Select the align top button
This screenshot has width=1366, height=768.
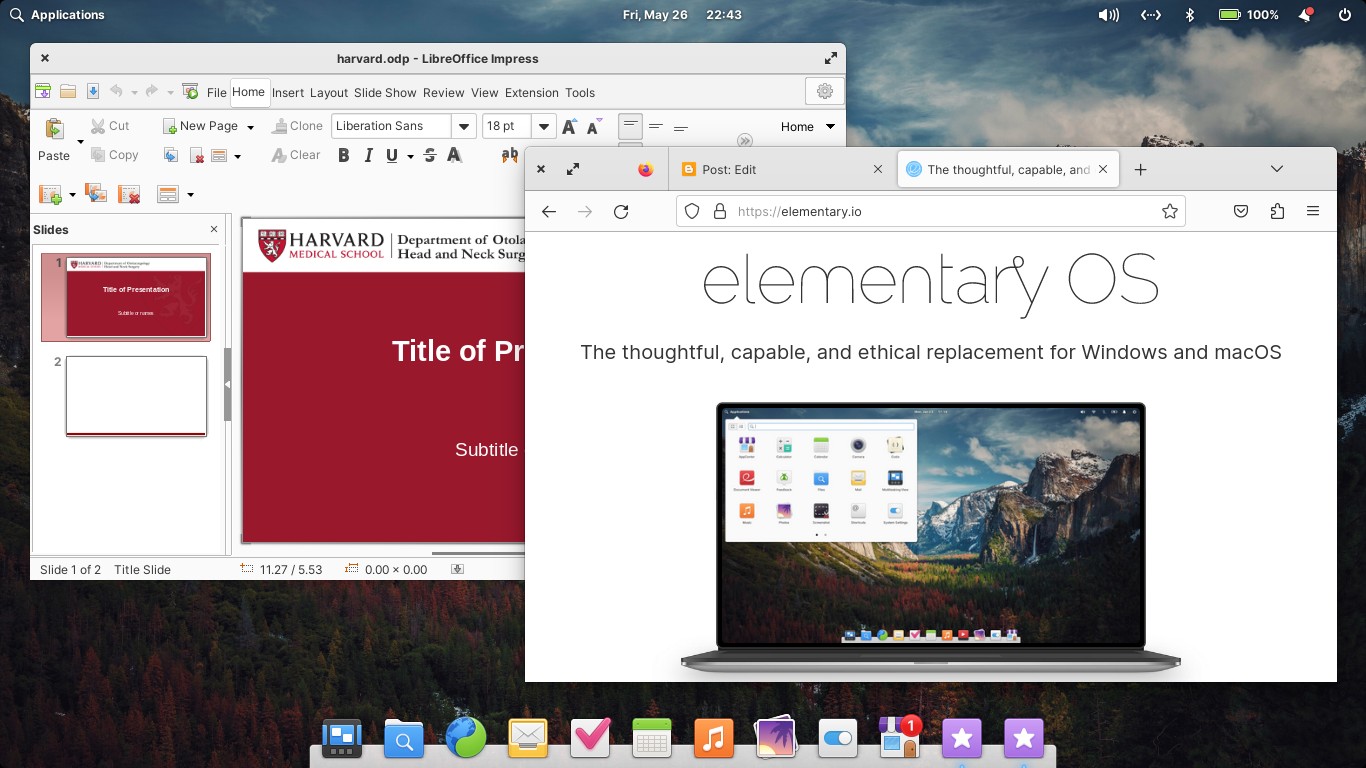click(x=630, y=126)
